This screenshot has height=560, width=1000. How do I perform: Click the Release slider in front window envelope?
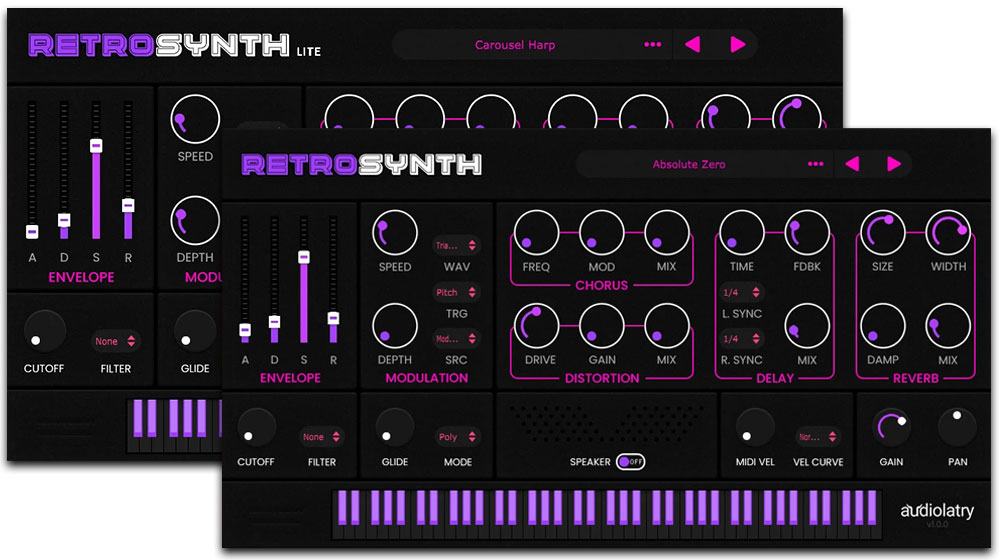[x=333, y=281]
